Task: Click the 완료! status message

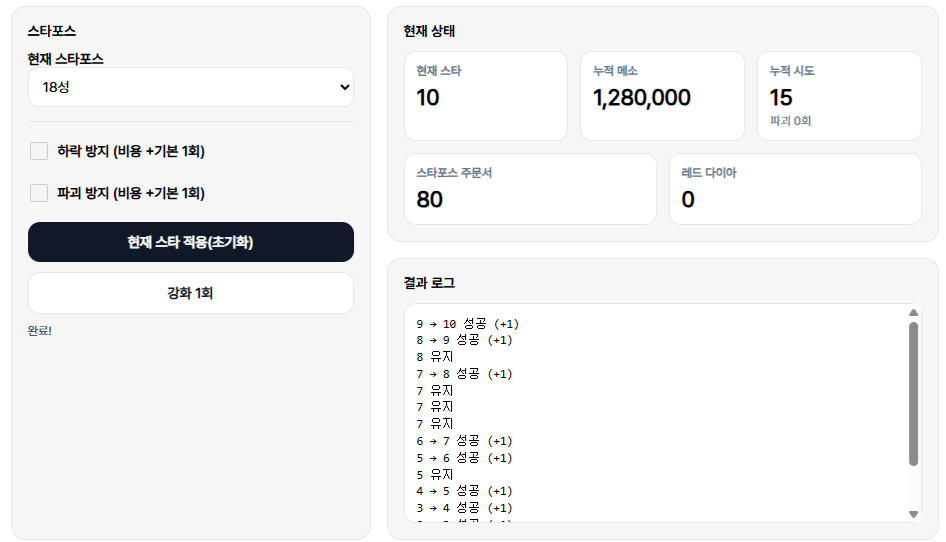Action: [40, 331]
